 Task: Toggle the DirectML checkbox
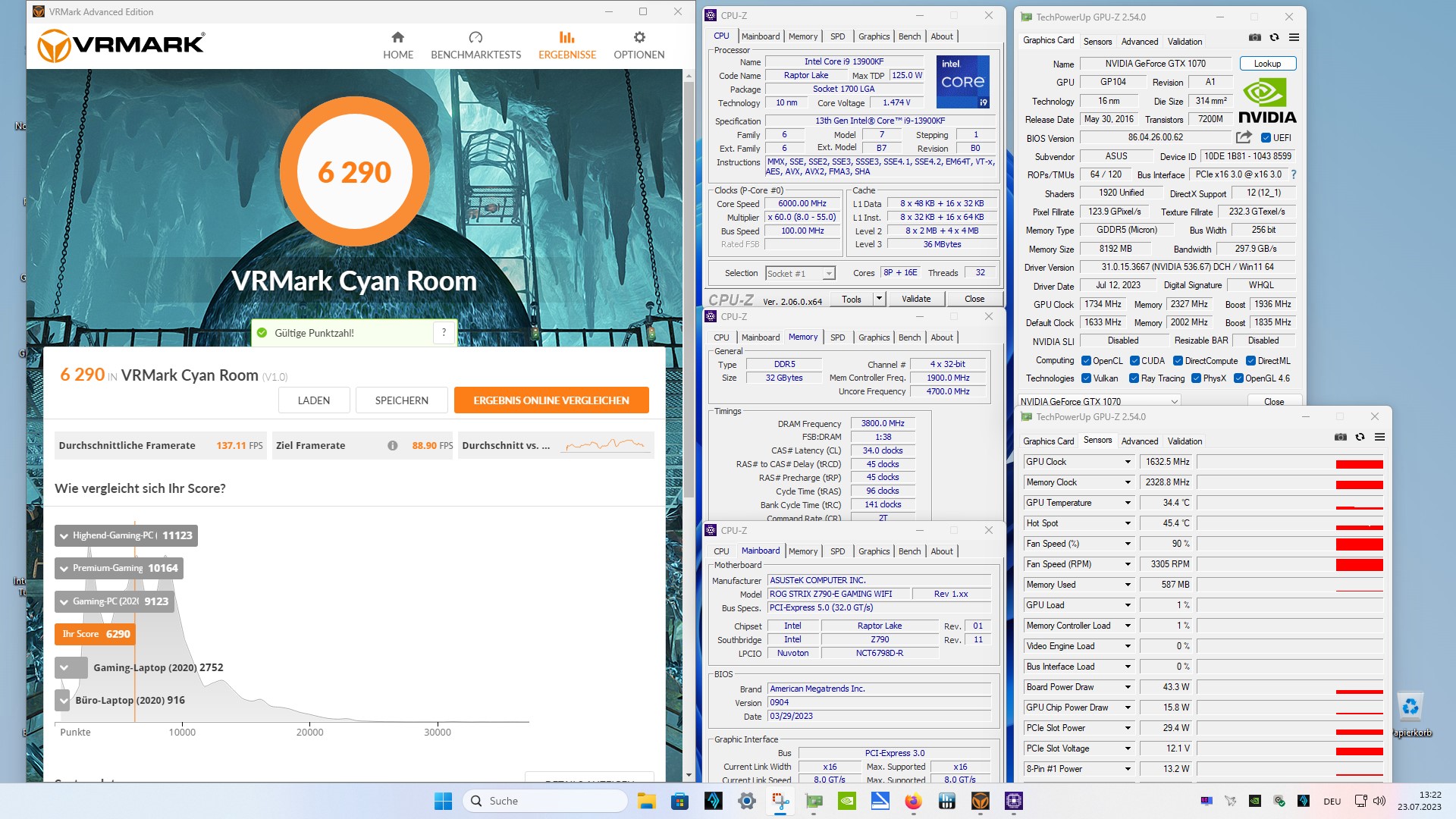(1250, 361)
